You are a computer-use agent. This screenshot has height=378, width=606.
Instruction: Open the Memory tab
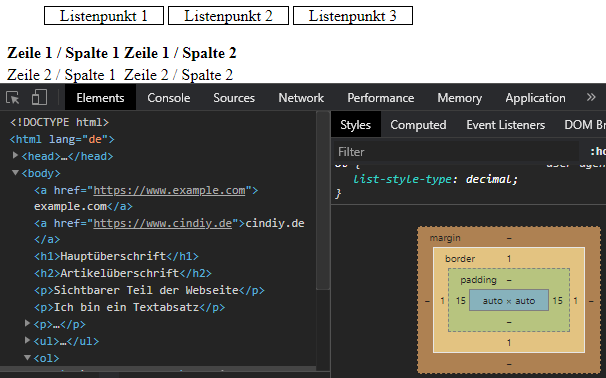coord(460,98)
